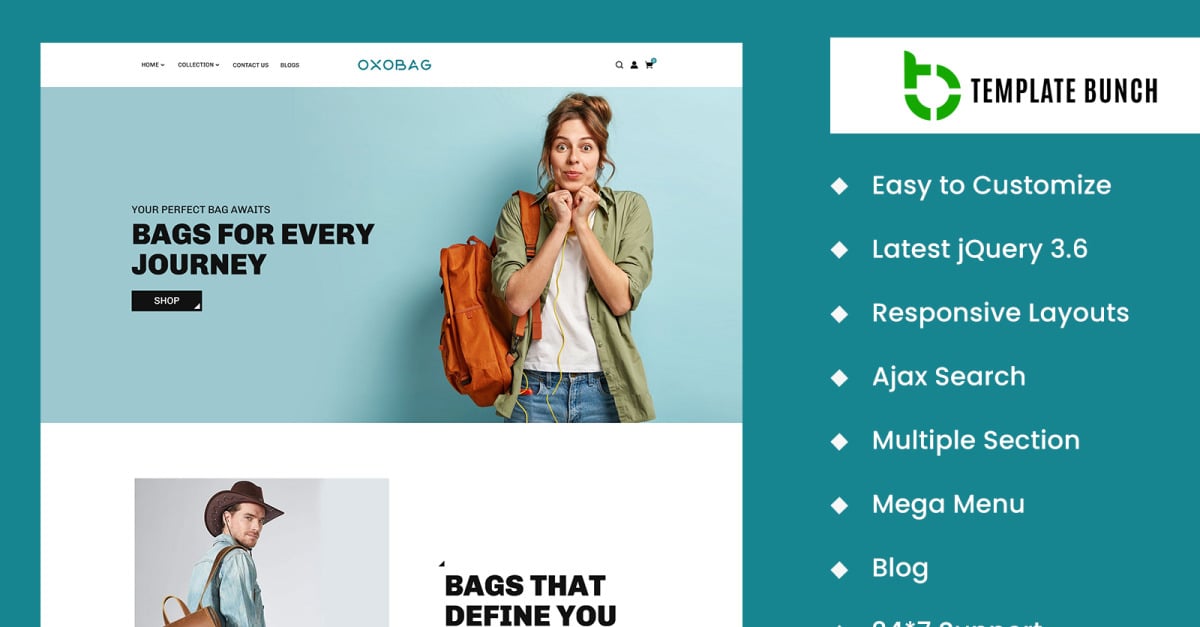
Task: Open the search icon in header
Action: 619,65
